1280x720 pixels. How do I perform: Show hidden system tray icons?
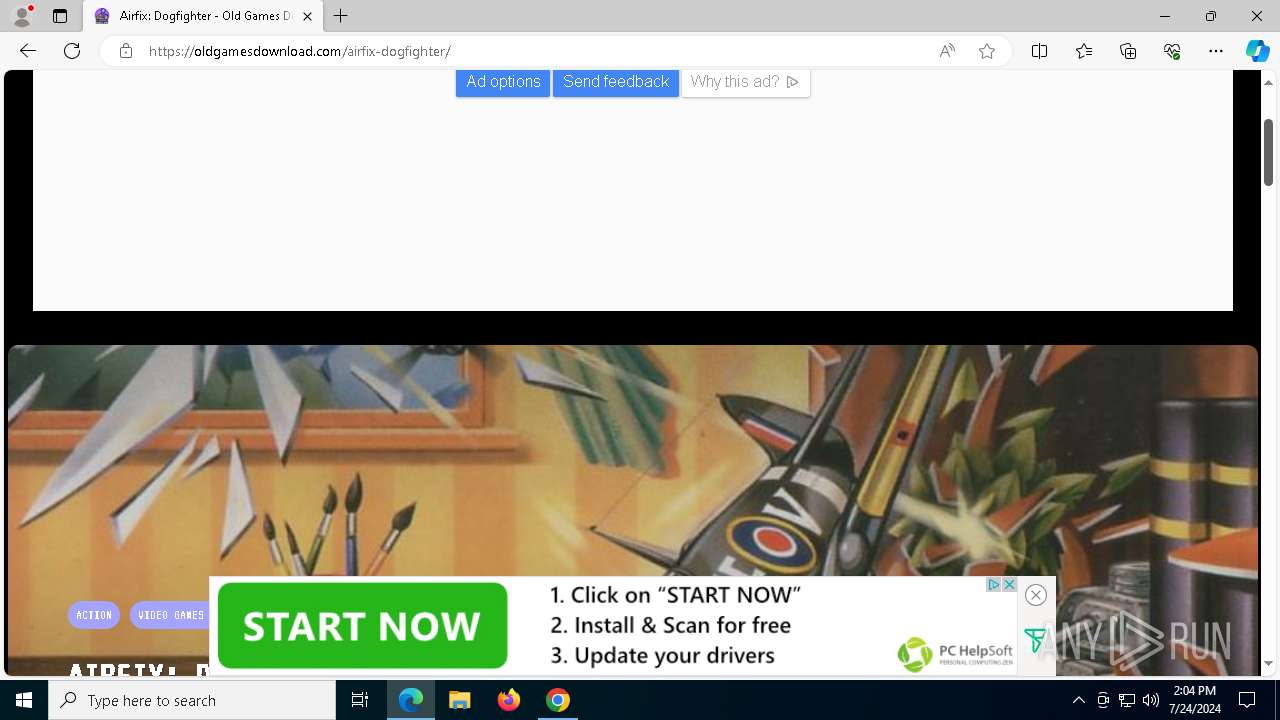[x=1079, y=700]
